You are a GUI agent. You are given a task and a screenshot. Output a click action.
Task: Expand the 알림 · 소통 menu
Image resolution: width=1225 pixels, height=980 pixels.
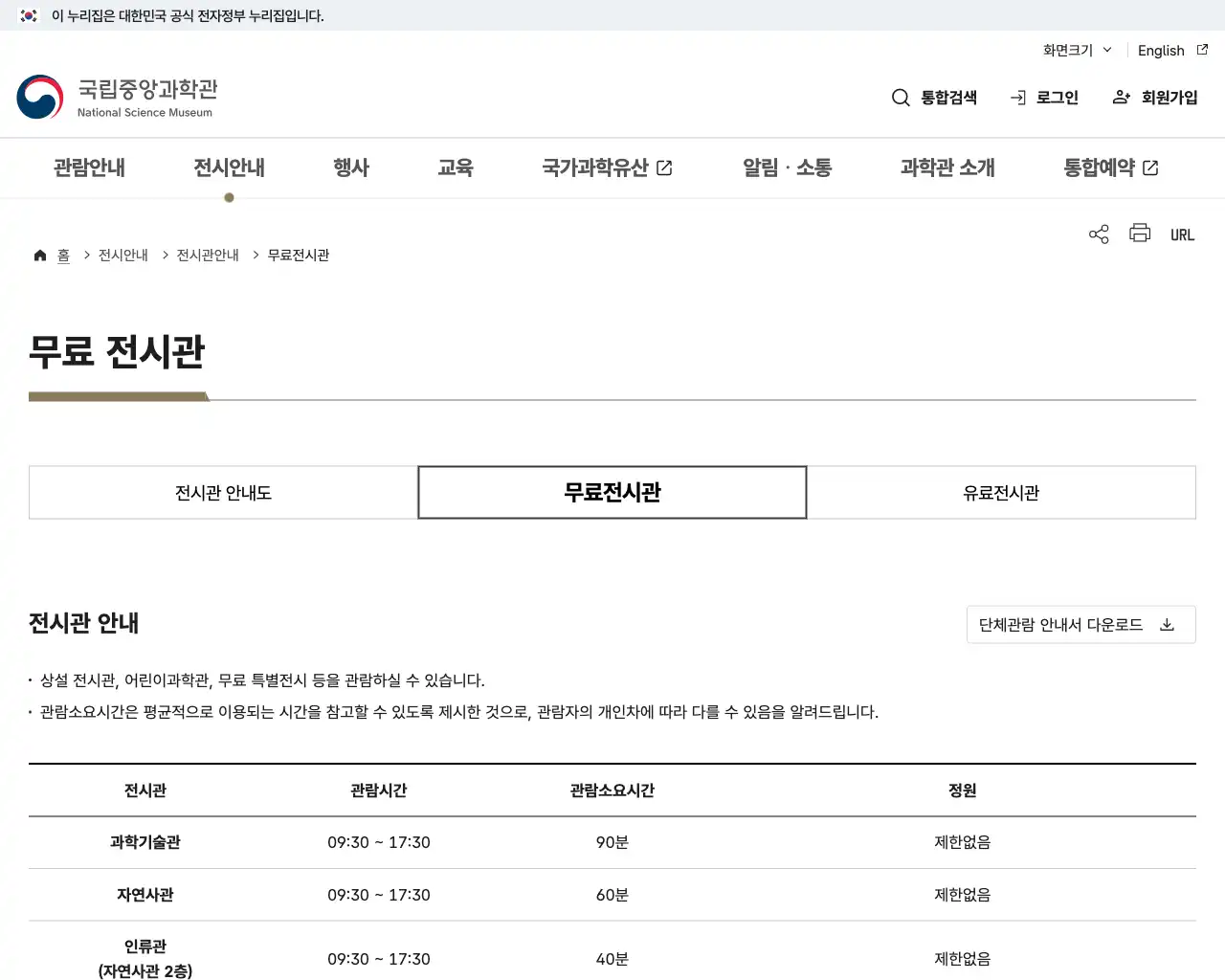click(x=786, y=167)
